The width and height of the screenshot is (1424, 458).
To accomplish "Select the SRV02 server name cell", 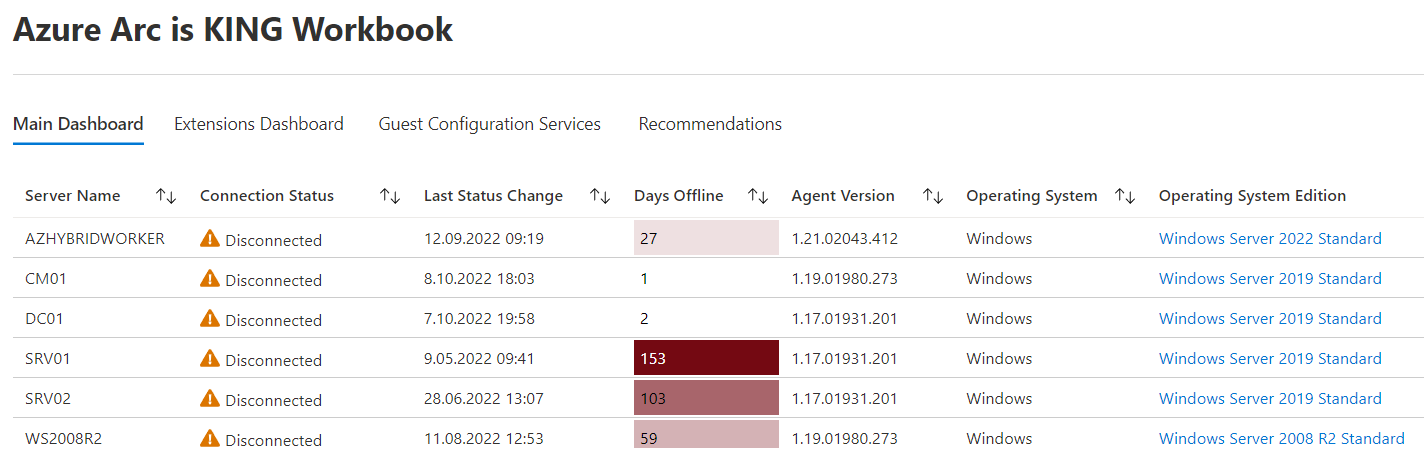I will [x=48, y=399].
